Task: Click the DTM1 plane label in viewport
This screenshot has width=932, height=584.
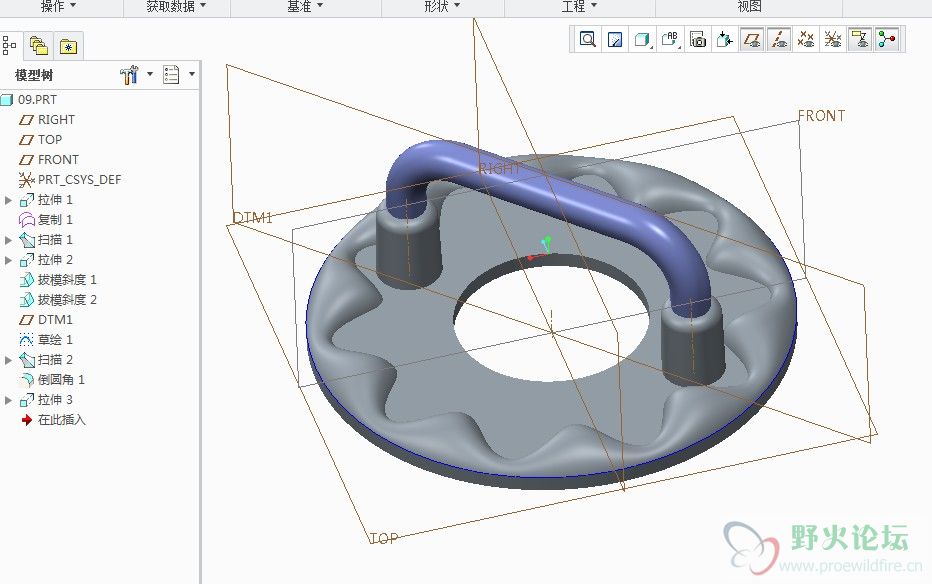Action: point(252,217)
